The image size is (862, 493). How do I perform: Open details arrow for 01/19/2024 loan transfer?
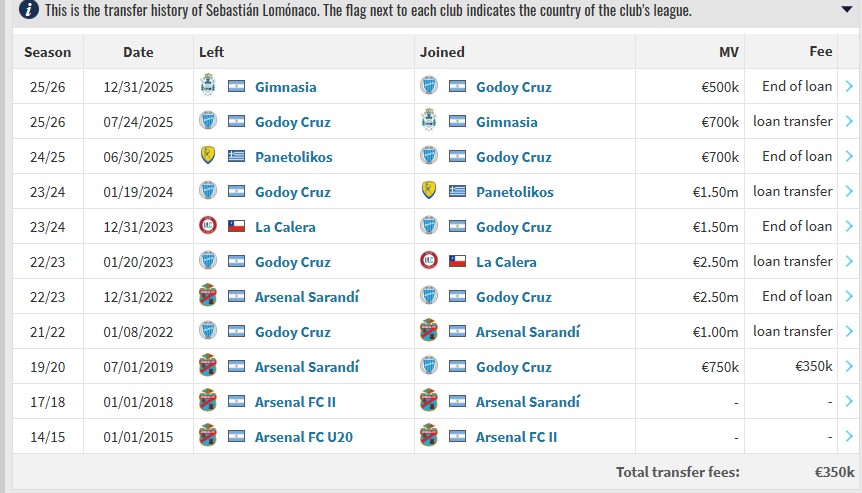(849, 192)
